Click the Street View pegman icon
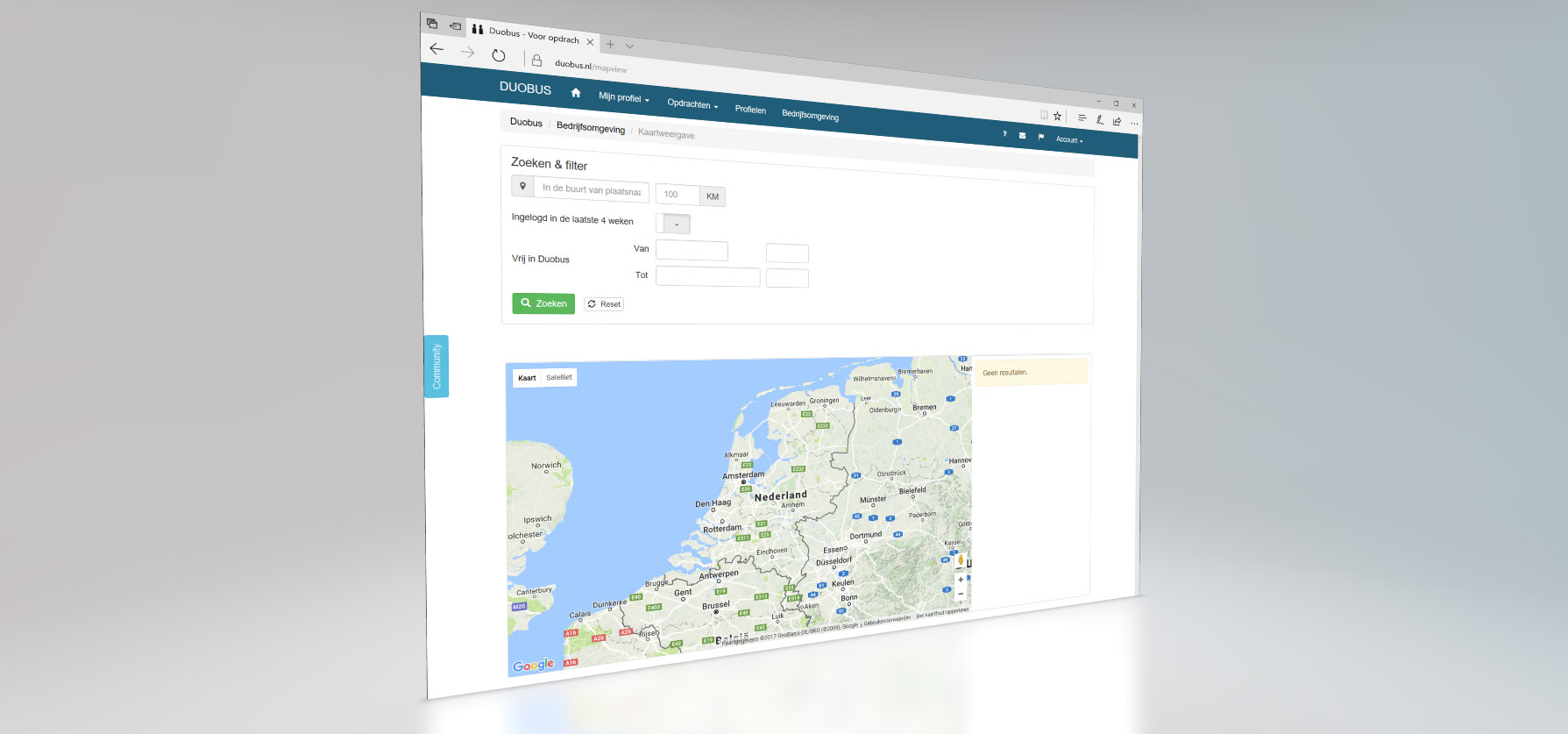Screen dimensions: 1568x734 pos(961,559)
